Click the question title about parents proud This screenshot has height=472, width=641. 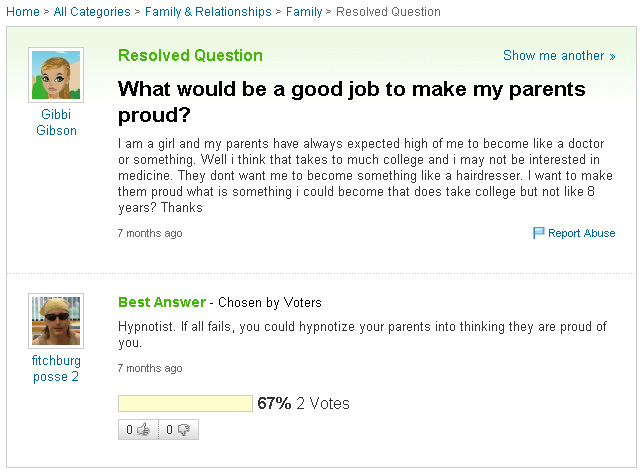click(352, 102)
